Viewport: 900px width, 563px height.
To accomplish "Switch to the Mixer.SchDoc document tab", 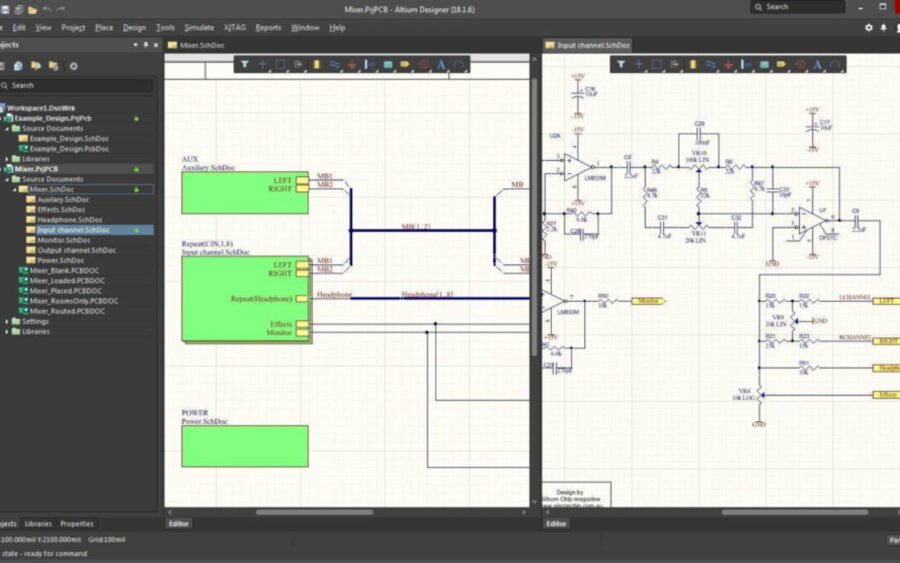I will 196,45.
